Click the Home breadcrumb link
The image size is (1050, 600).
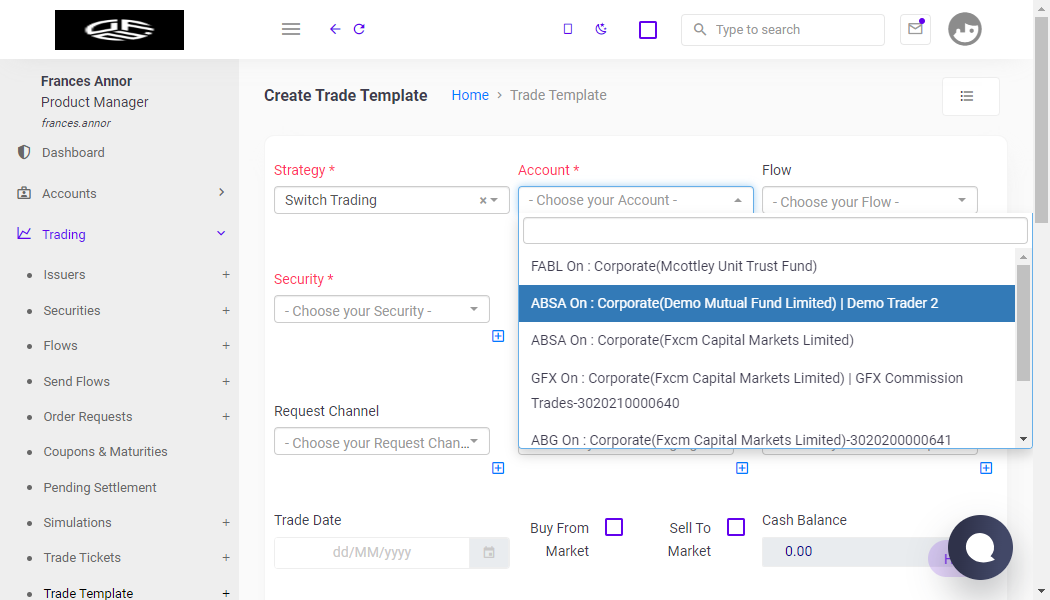tap(470, 95)
